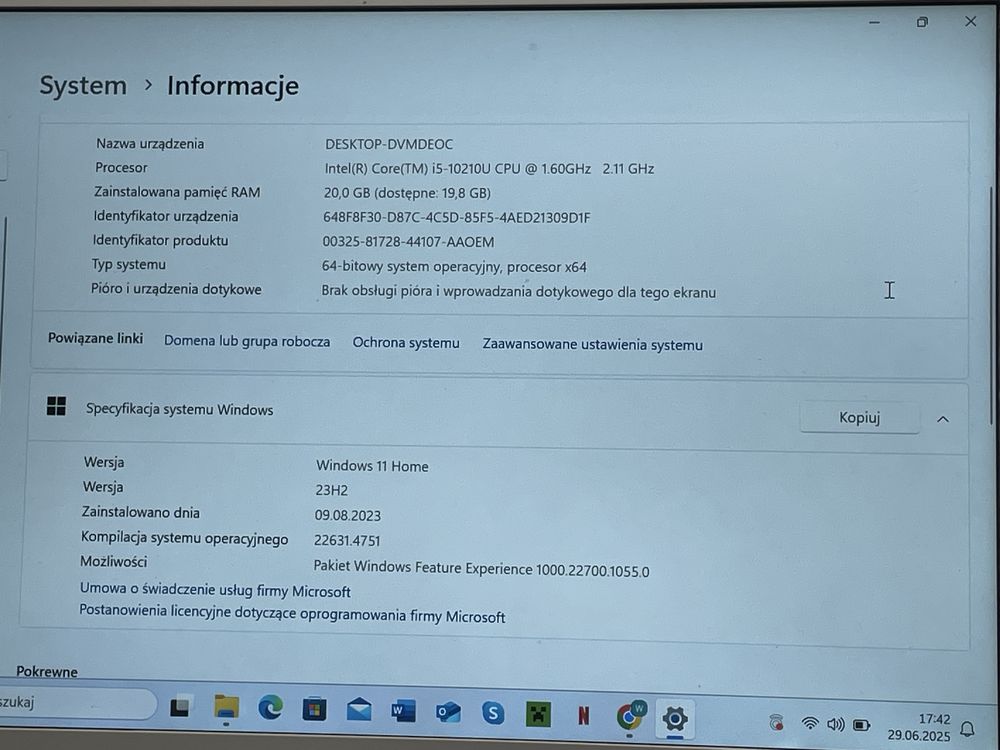Open Postanowienia licencyjne dotyczące oprogramowania link
1000x750 pixels.
(x=292, y=614)
